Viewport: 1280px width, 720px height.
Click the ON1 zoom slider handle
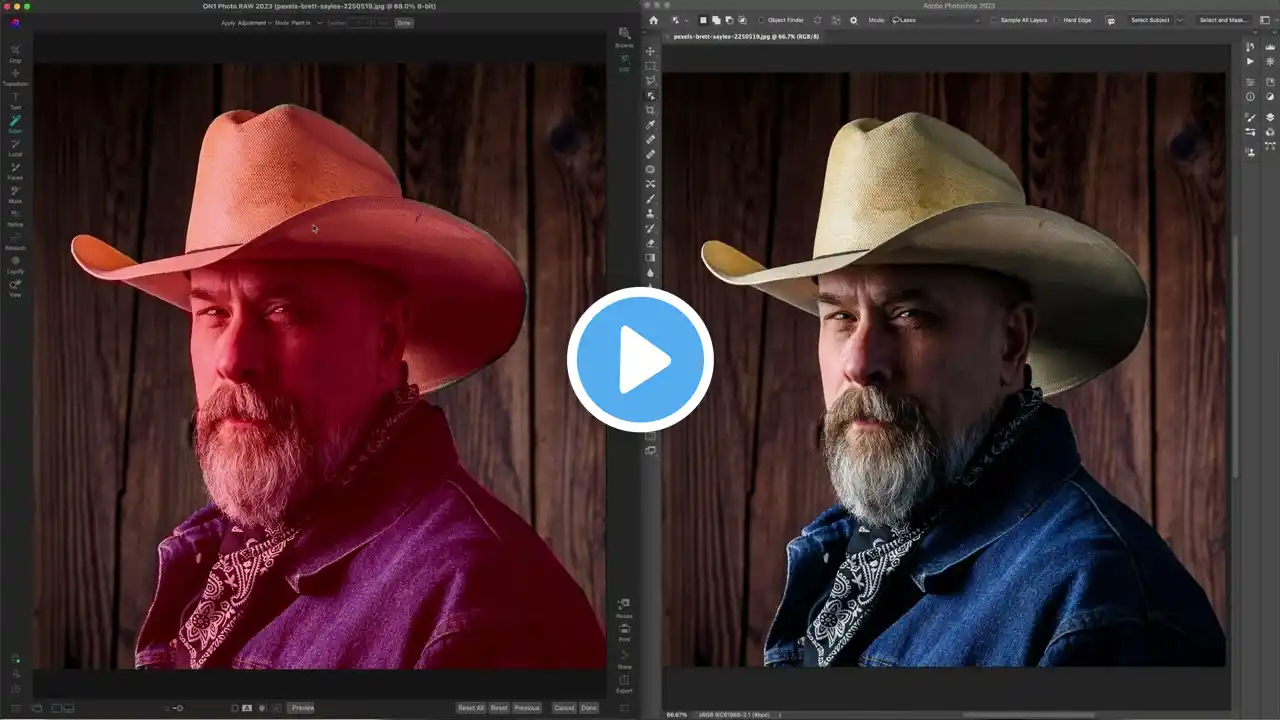click(178, 708)
